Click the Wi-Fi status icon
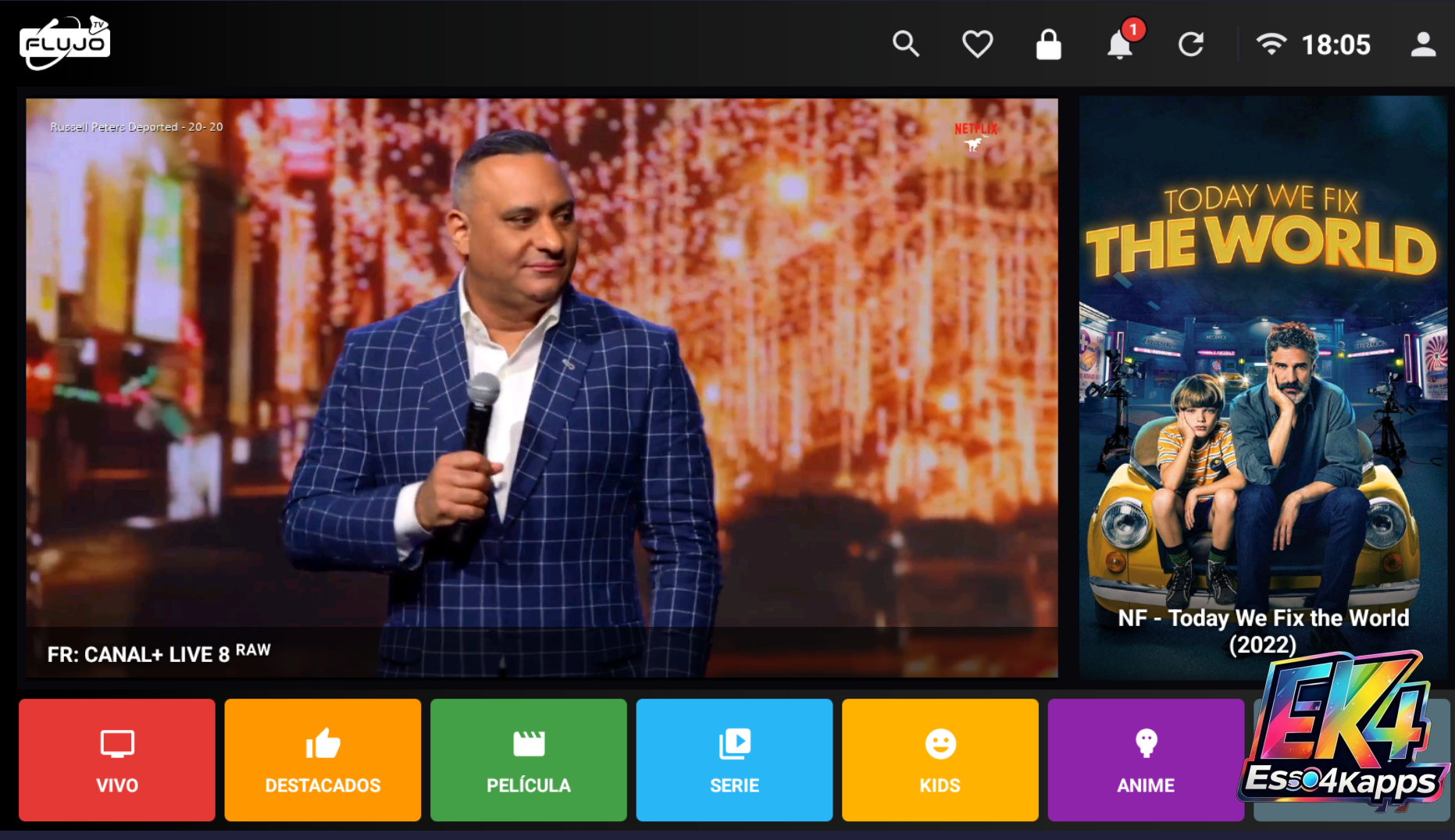 (x=1271, y=44)
